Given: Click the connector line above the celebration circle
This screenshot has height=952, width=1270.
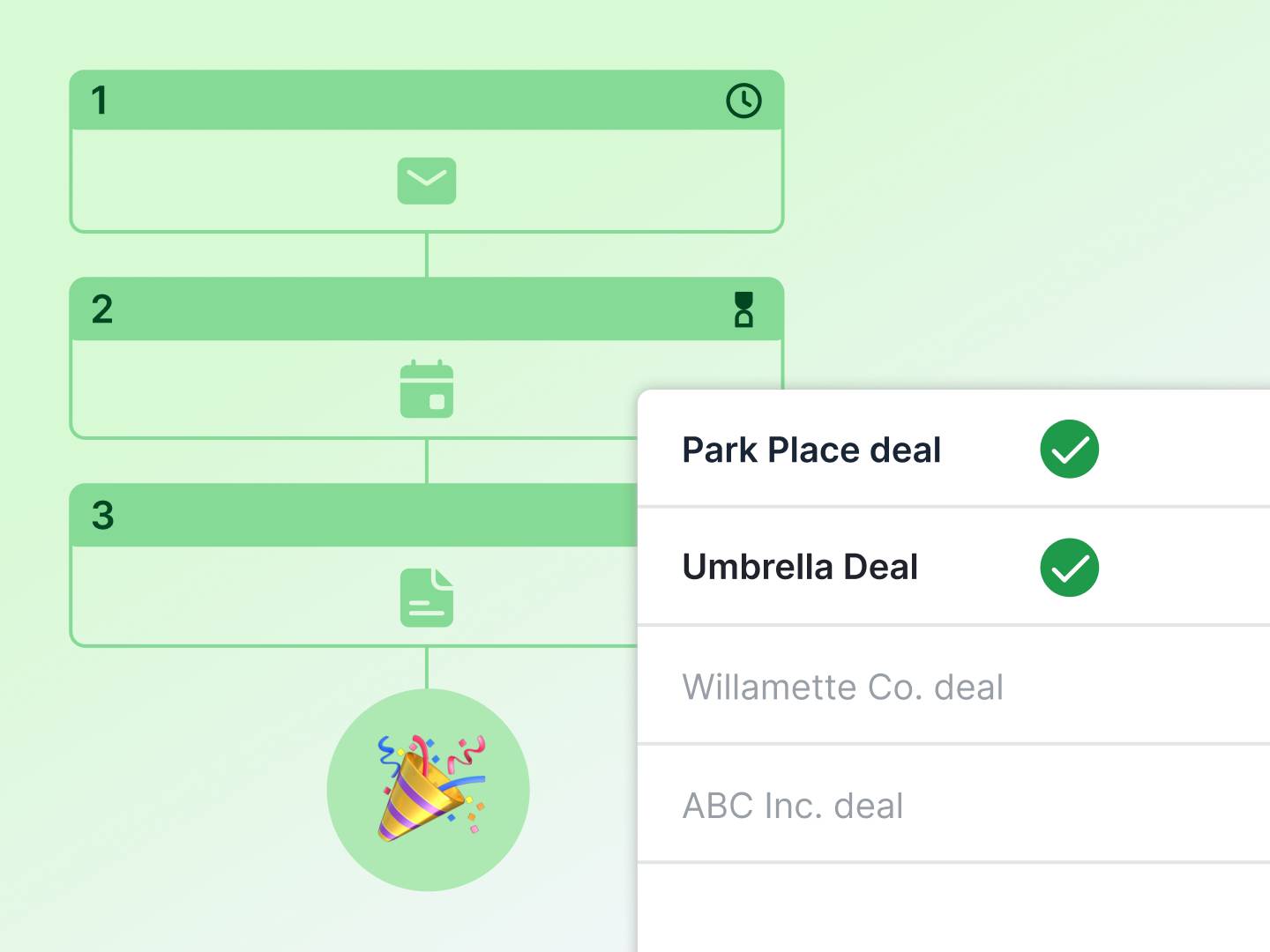Looking at the screenshot, I should [x=427, y=668].
